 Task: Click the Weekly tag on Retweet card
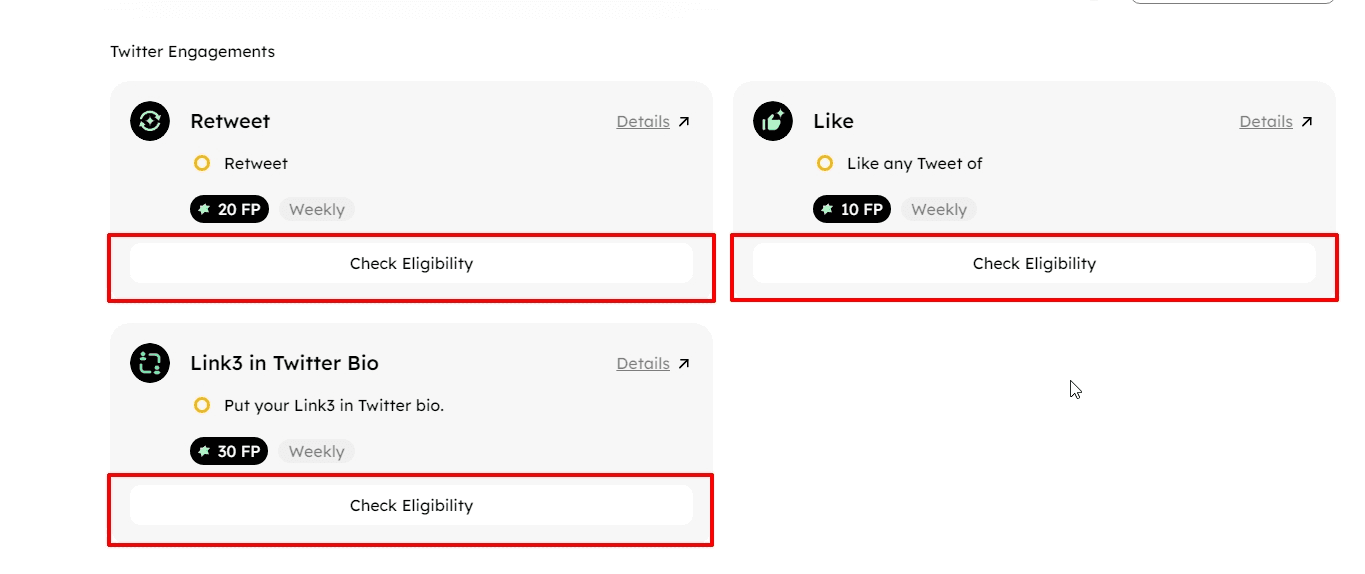316,209
